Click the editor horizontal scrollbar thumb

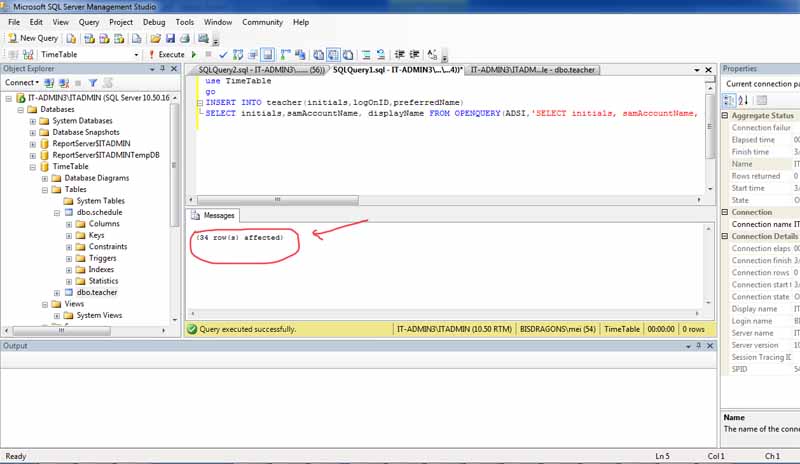278,200
